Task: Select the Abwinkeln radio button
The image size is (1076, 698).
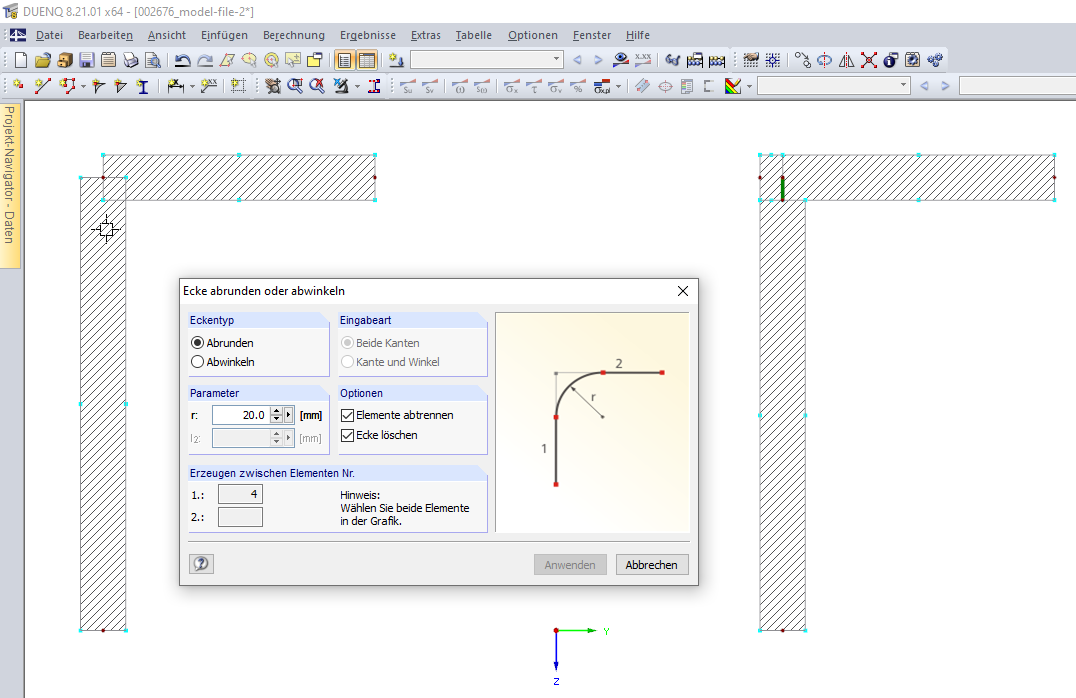Action: coord(198,362)
